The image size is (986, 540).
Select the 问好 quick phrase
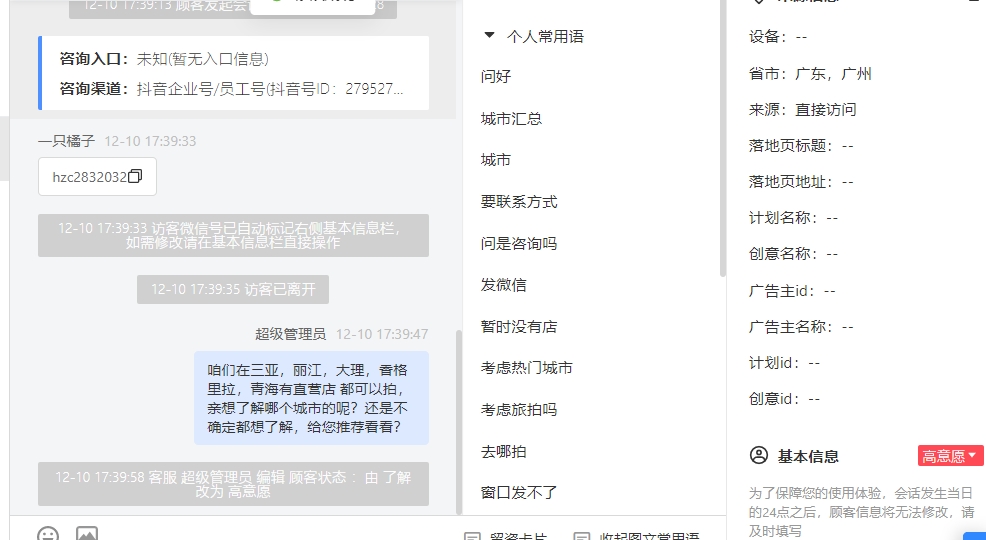496,77
